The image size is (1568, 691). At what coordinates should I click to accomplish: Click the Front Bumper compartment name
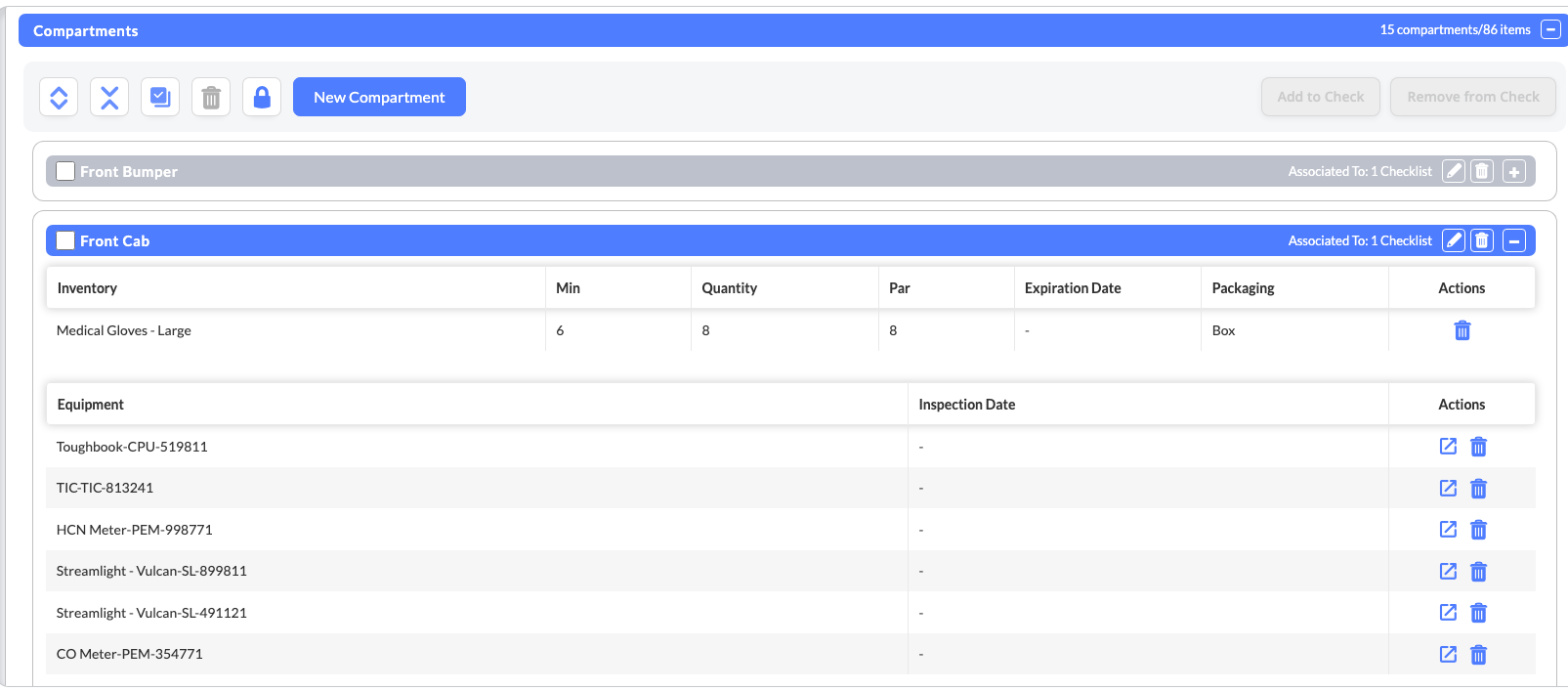click(129, 171)
